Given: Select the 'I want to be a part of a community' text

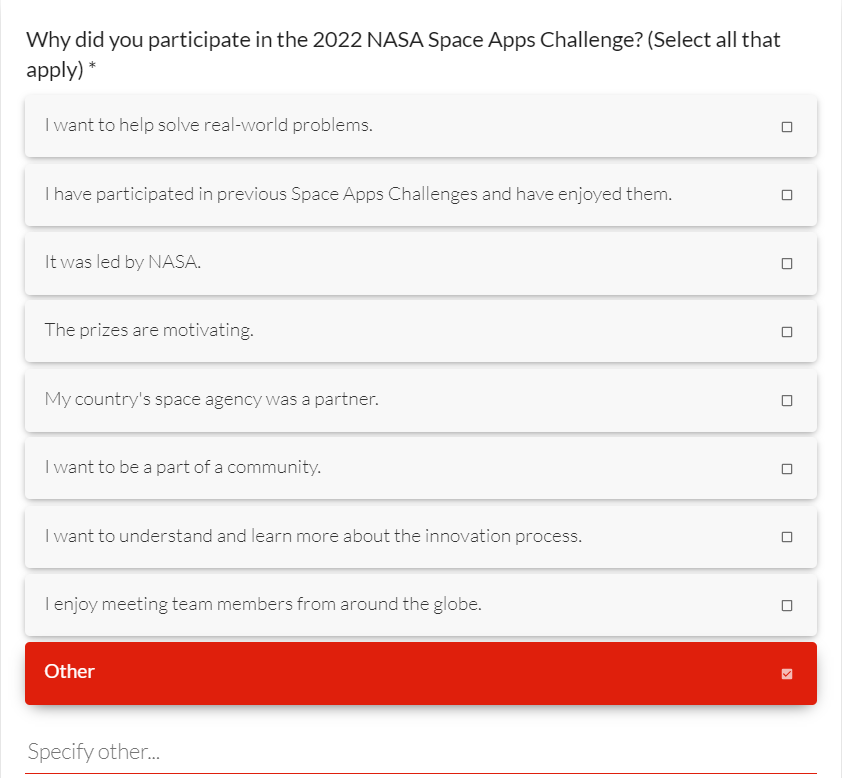Looking at the screenshot, I should click(182, 467).
